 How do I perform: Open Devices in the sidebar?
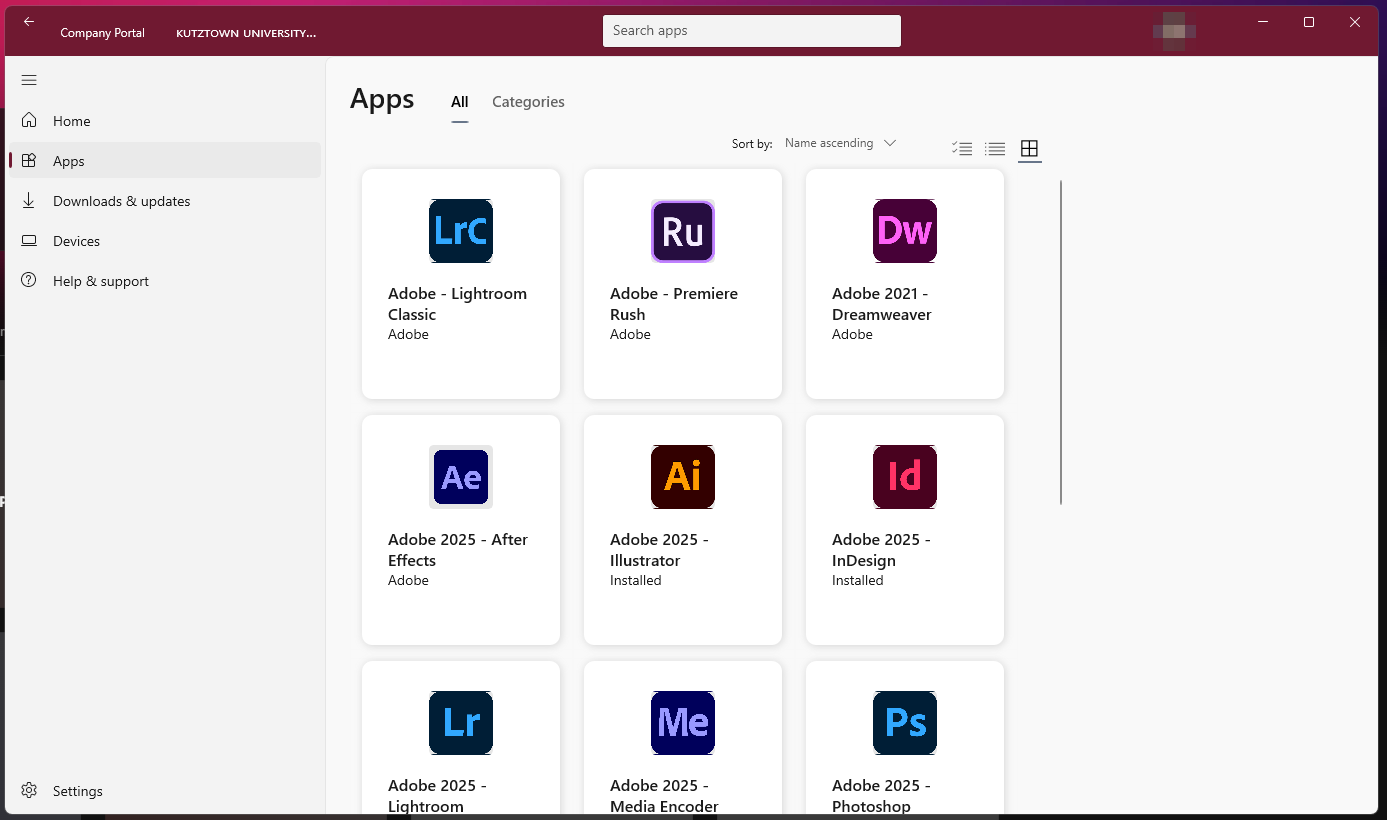pyautogui.click(x=165, y=240)
